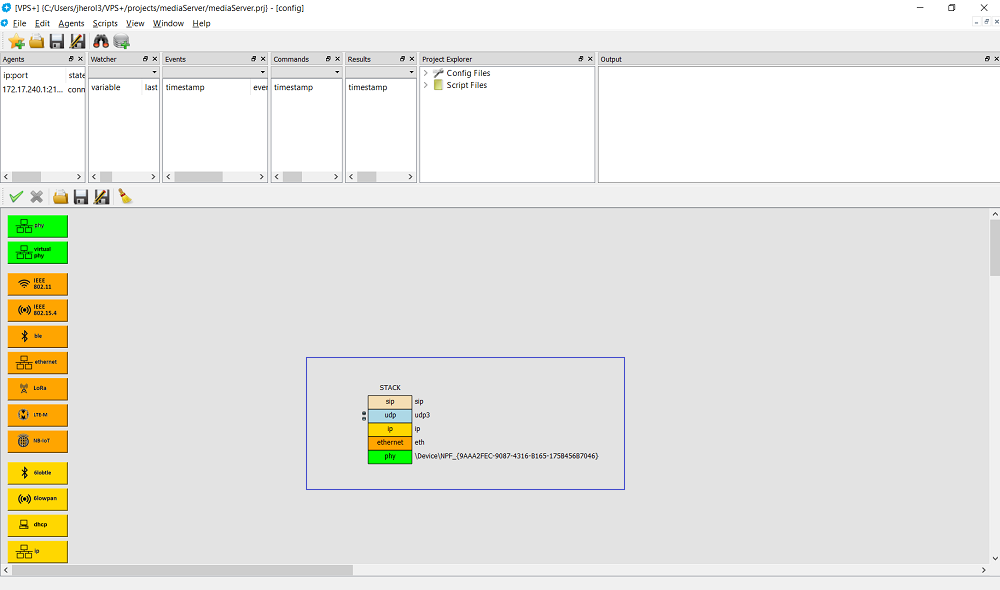Expand the Config Files tree node
This screenshot has height=590, width=1000.
[x=426, y=73]
